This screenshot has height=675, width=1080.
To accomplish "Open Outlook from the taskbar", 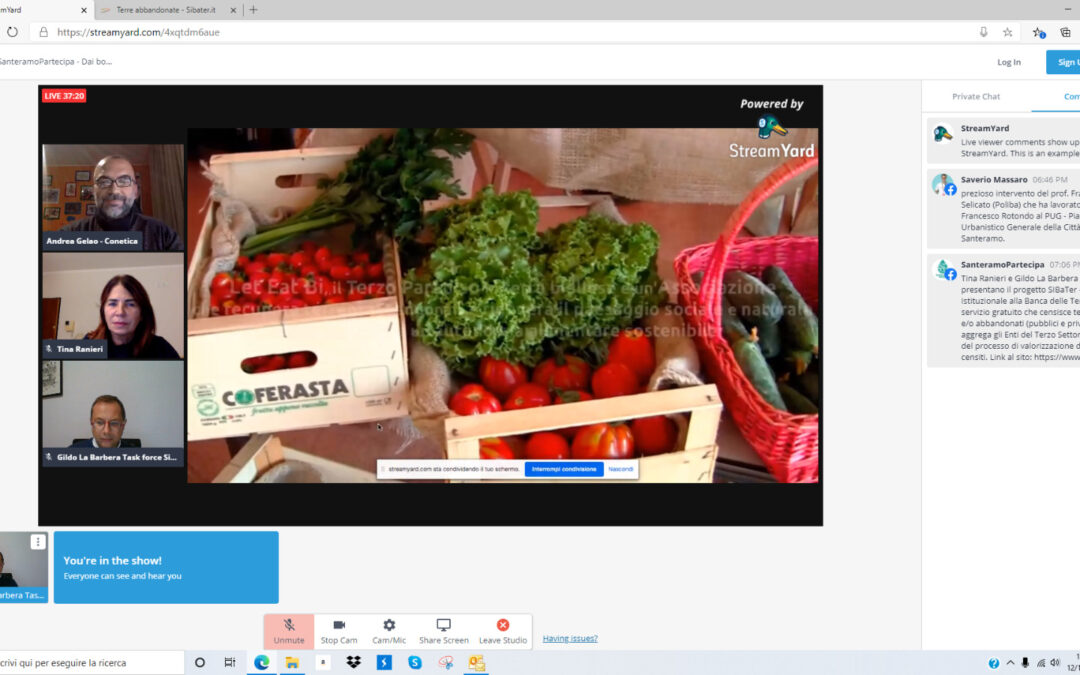I will (476, 663).
